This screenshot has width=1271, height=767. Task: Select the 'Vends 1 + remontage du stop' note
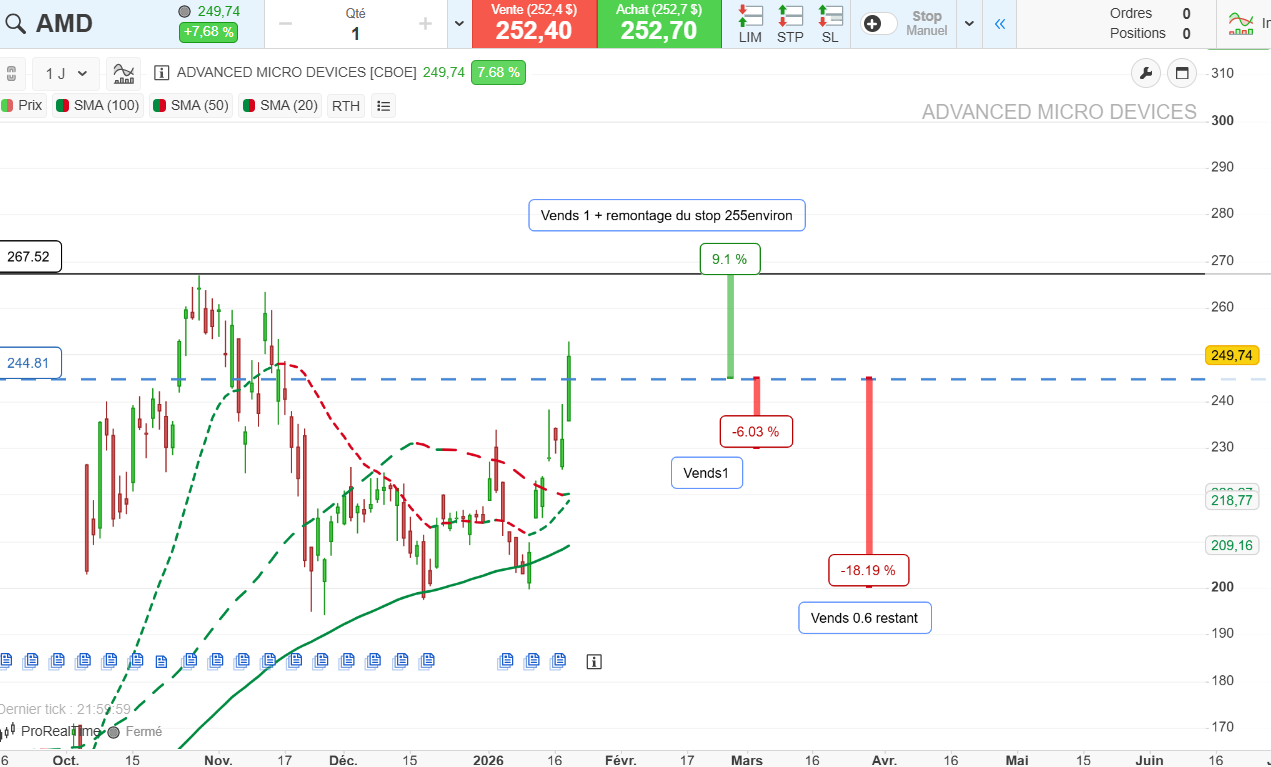pyautogui.click(x=667, y=215)
